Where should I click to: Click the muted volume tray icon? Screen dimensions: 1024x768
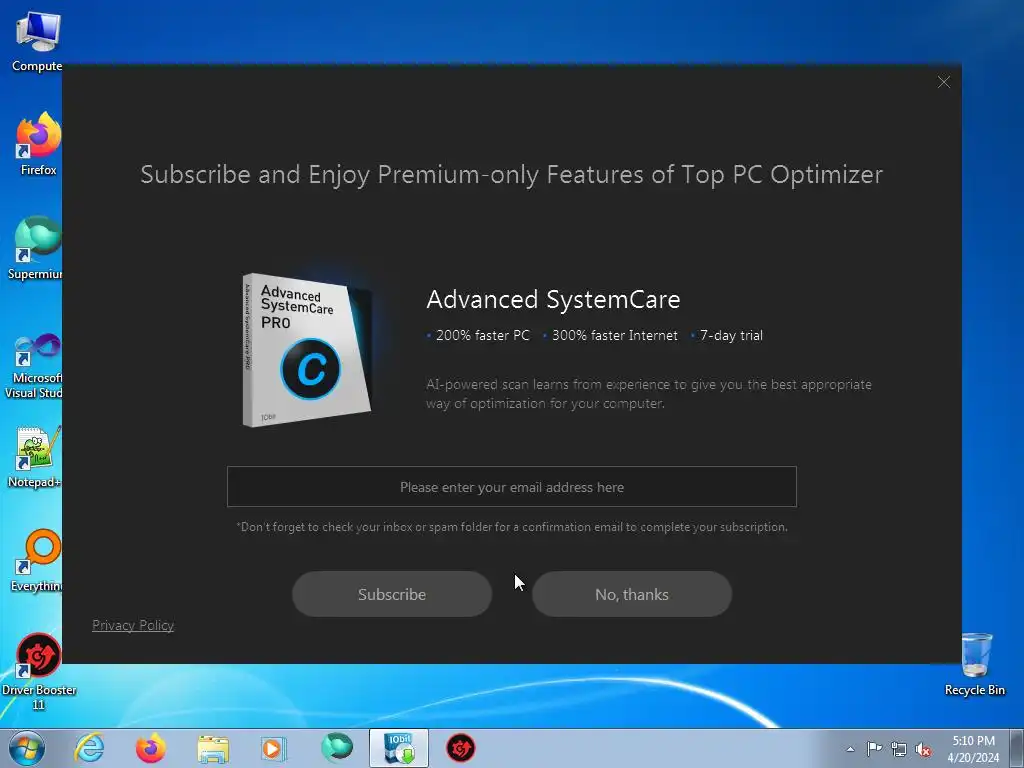click(923, 749)
